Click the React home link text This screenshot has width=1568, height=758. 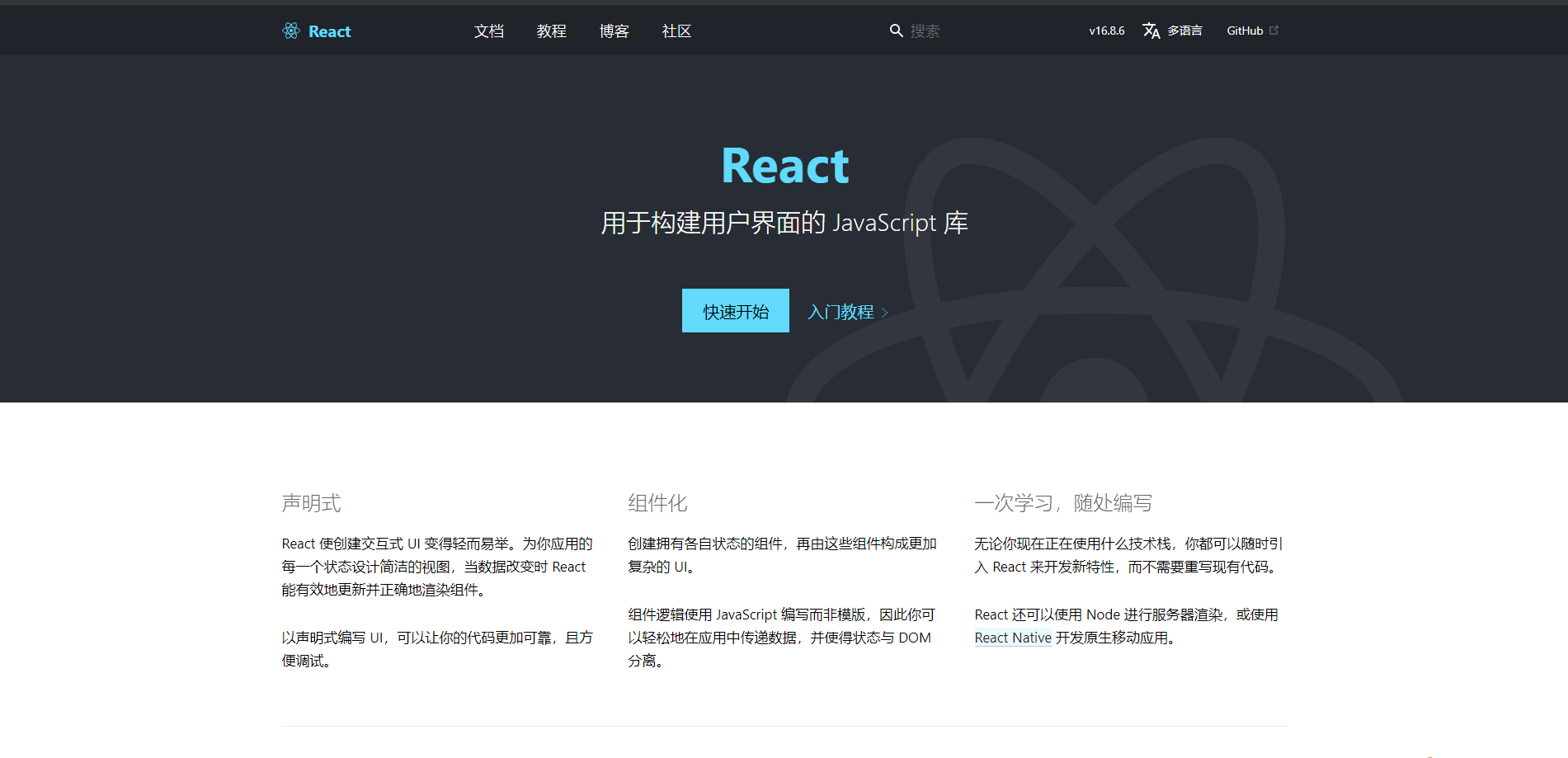pos(330,31)
